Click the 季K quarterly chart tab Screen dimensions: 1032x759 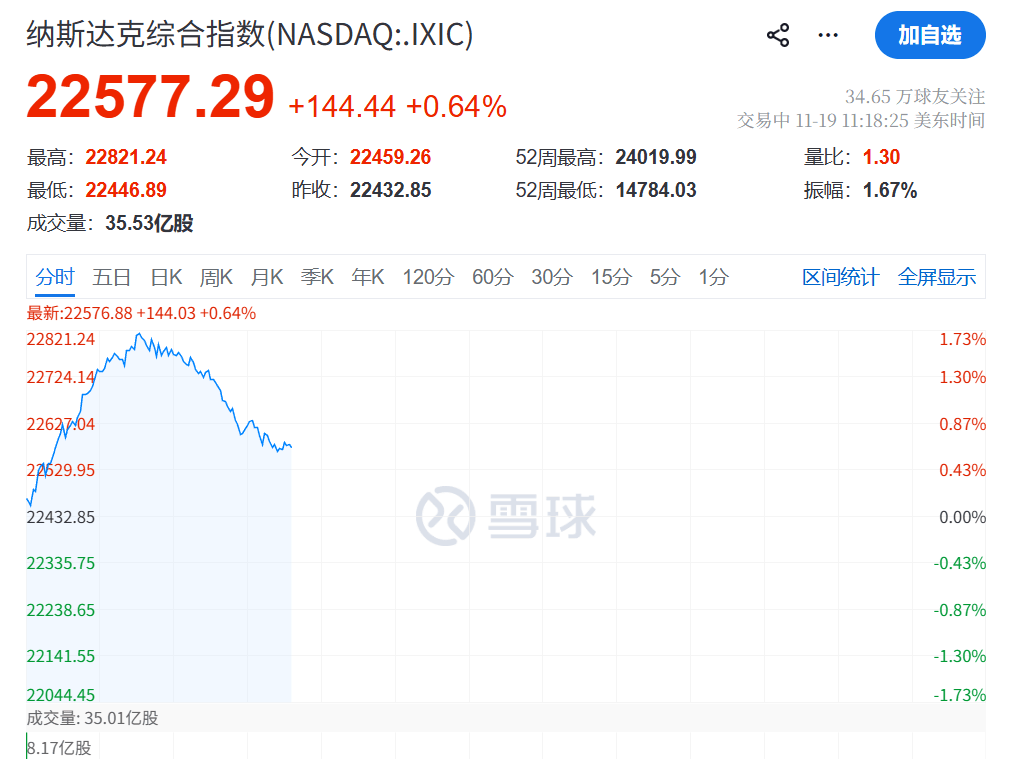pos(316,277)
